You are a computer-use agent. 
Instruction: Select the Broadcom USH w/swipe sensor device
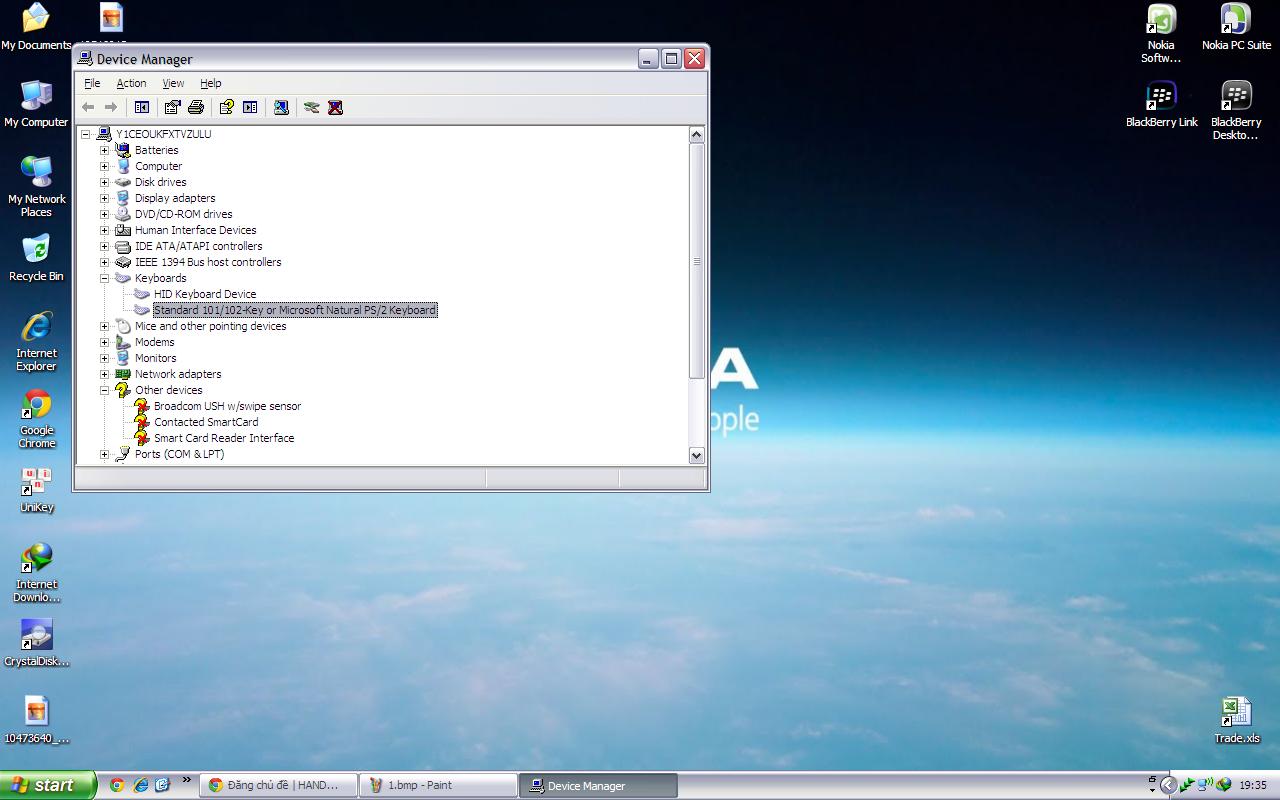pyautogui.click(x=227, y=406)
